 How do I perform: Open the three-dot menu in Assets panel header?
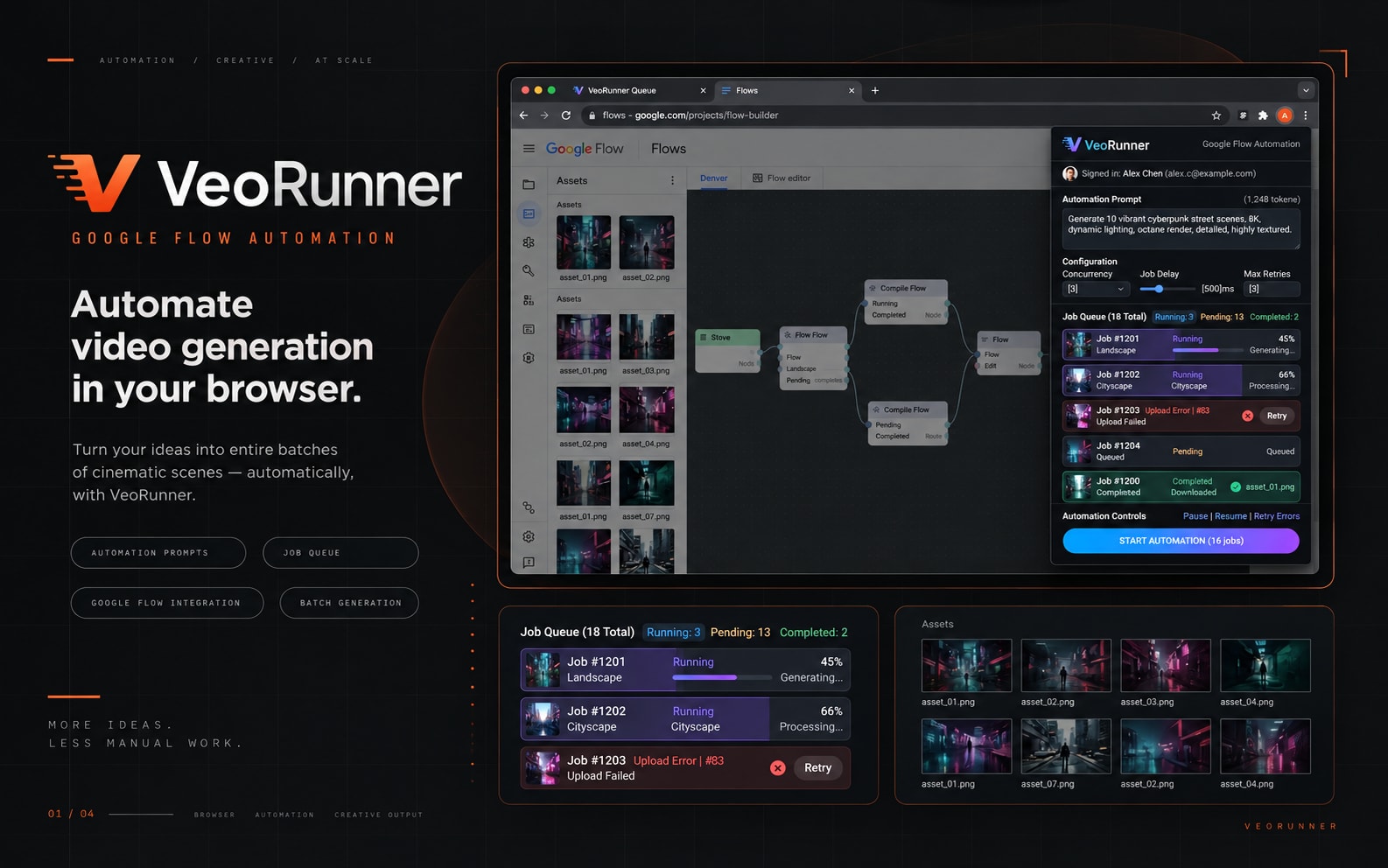click(x=672, y=180)
